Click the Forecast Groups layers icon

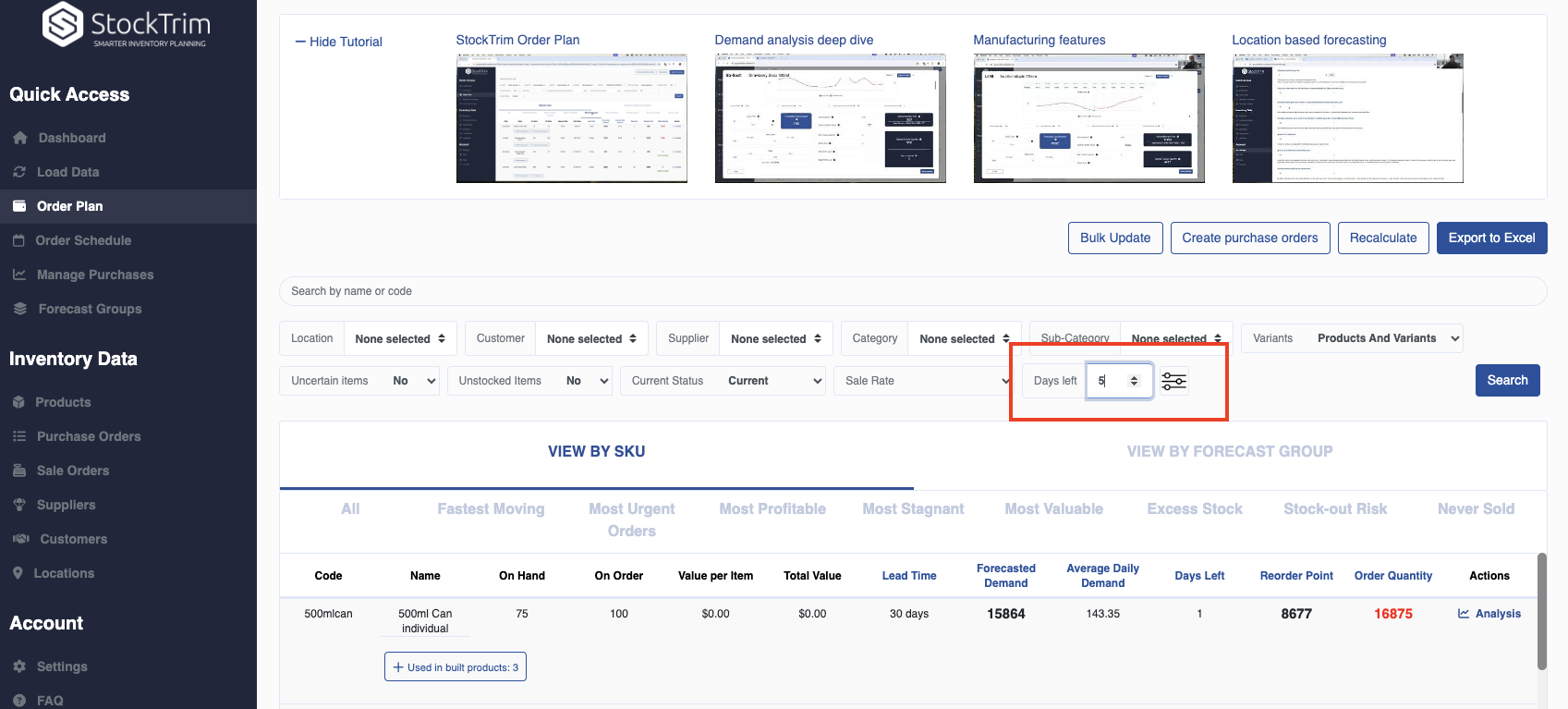(x=20, y=309)
